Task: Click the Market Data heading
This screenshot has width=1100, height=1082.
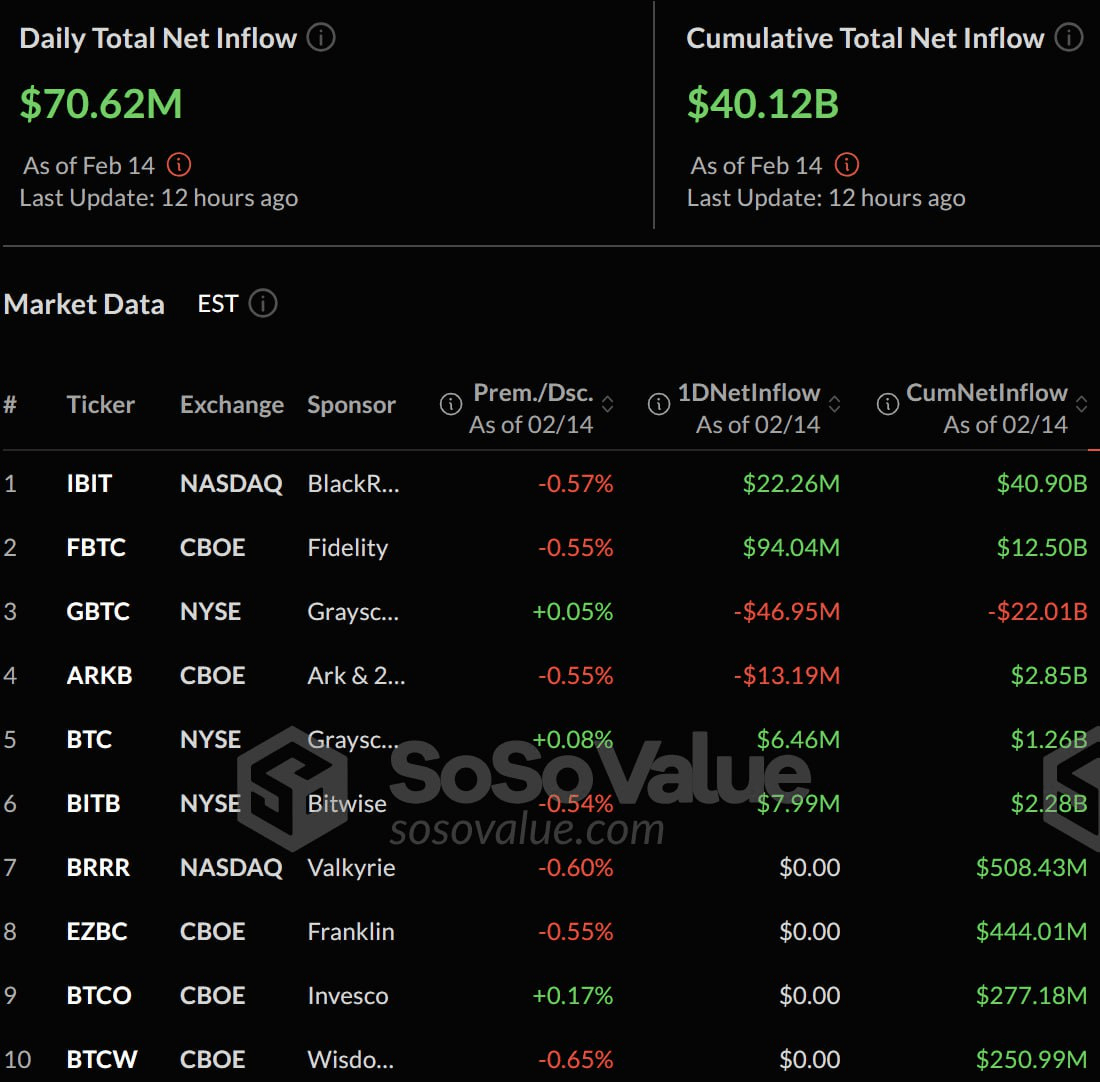Action: tap(84, 304)
